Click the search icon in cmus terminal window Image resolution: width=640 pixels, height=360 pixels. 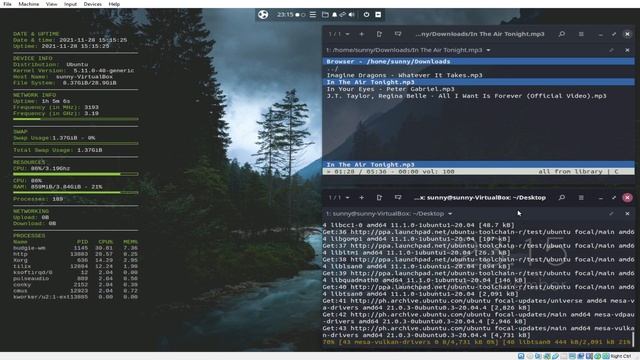562,34
